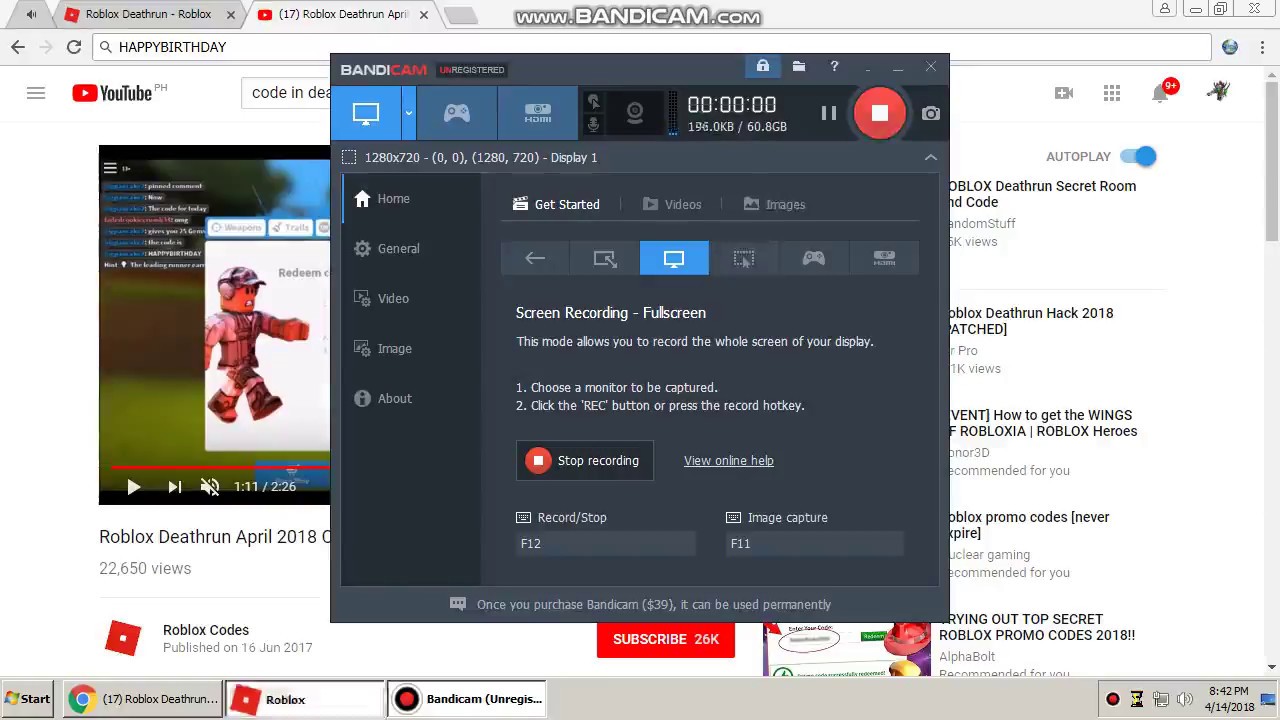The height and width of the screenshot is (720, 1280).
Task: Select HDMI device icon in mode row
Action: point(884,258)
